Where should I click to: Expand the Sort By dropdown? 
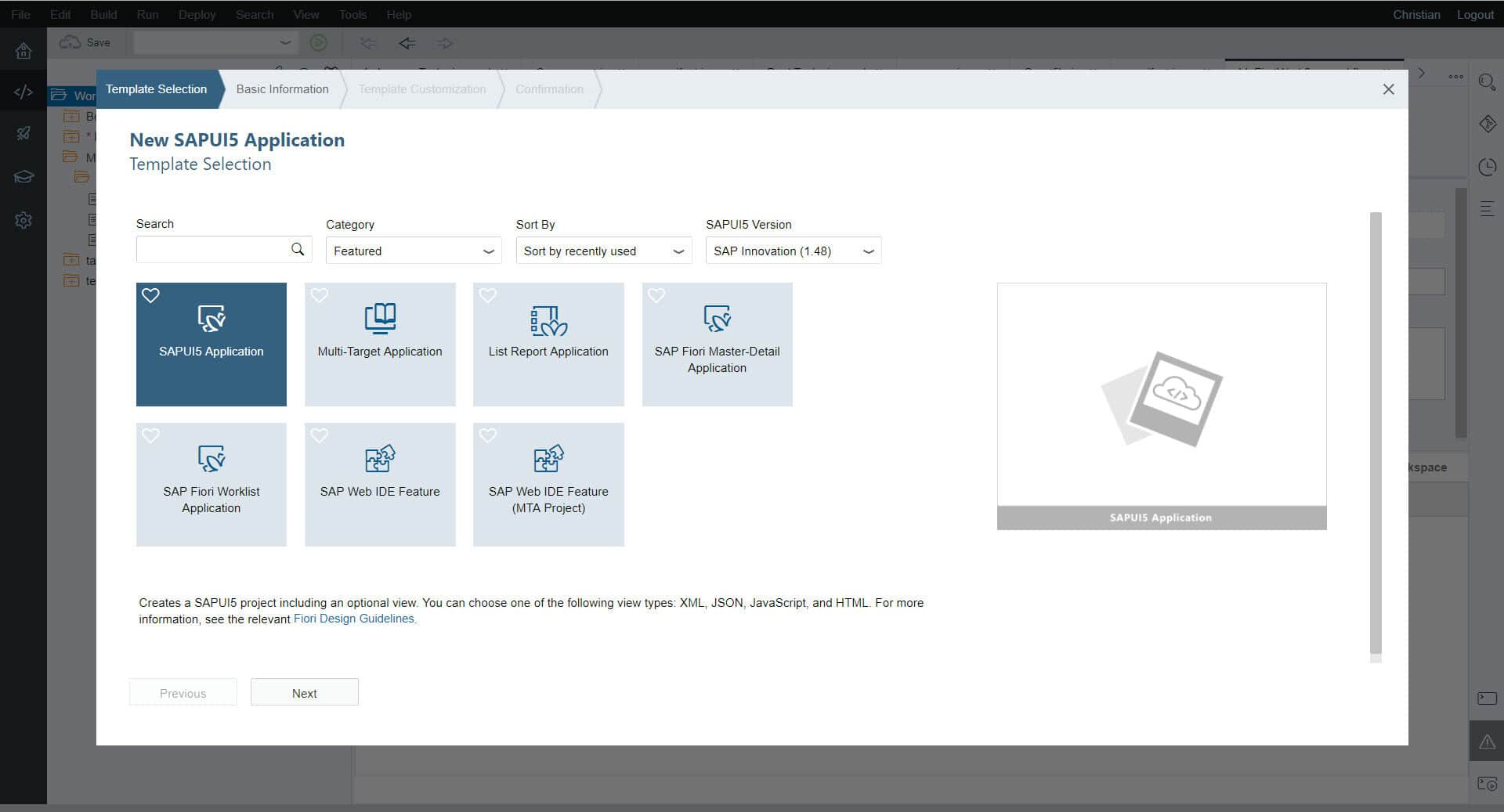603,251
